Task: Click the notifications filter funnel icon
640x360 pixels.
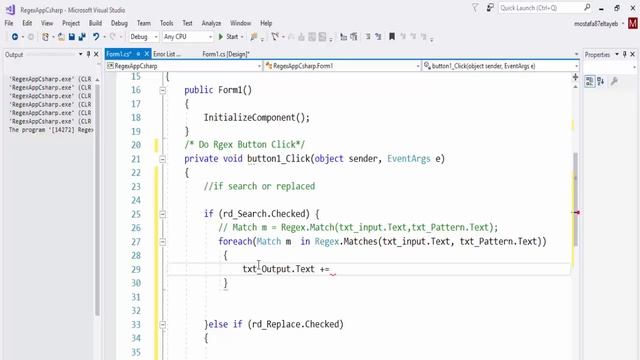Action: click(475, 8)
